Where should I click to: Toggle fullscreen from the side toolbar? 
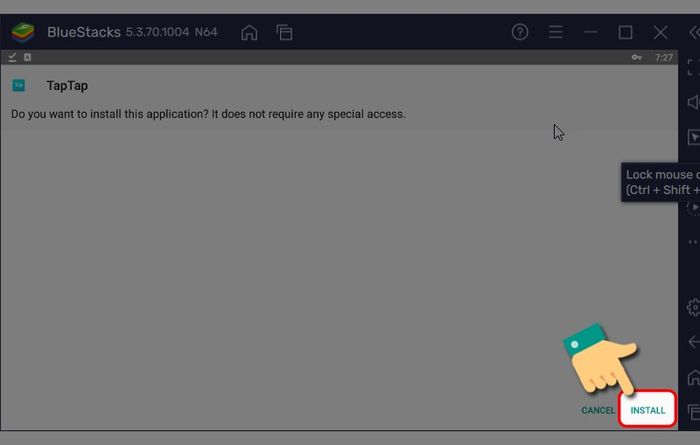tap(693, 67)
